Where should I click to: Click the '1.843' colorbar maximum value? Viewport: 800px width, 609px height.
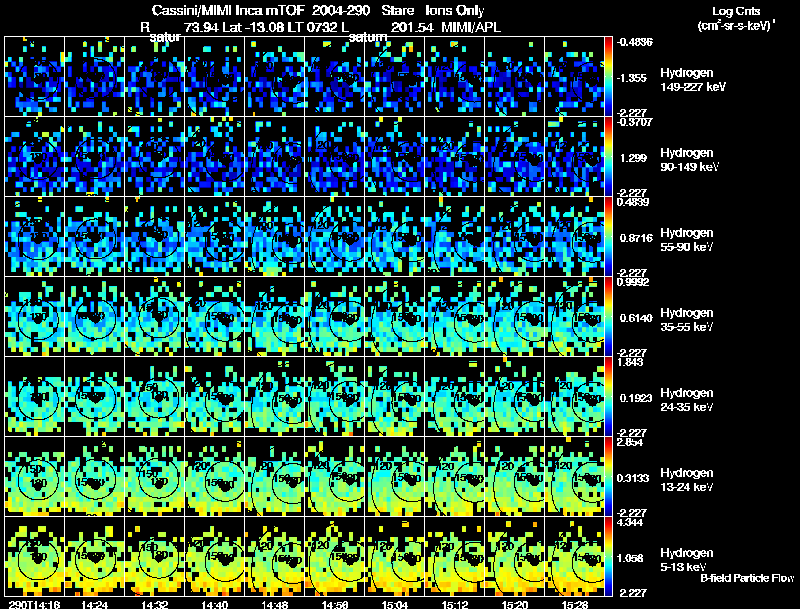point(630,362)
